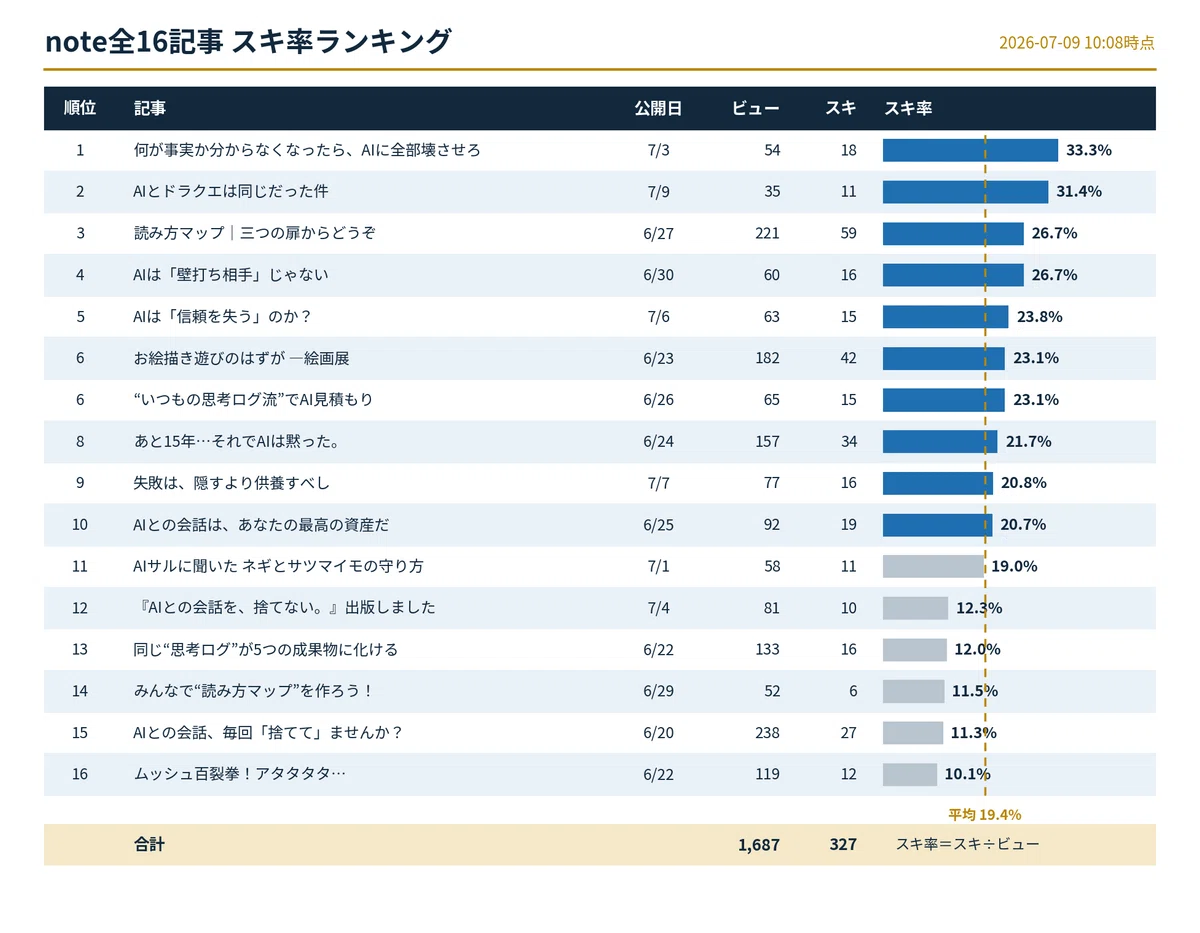Click the view count '119'
This screenshot has height=933, width=1200.
[768, 775]
